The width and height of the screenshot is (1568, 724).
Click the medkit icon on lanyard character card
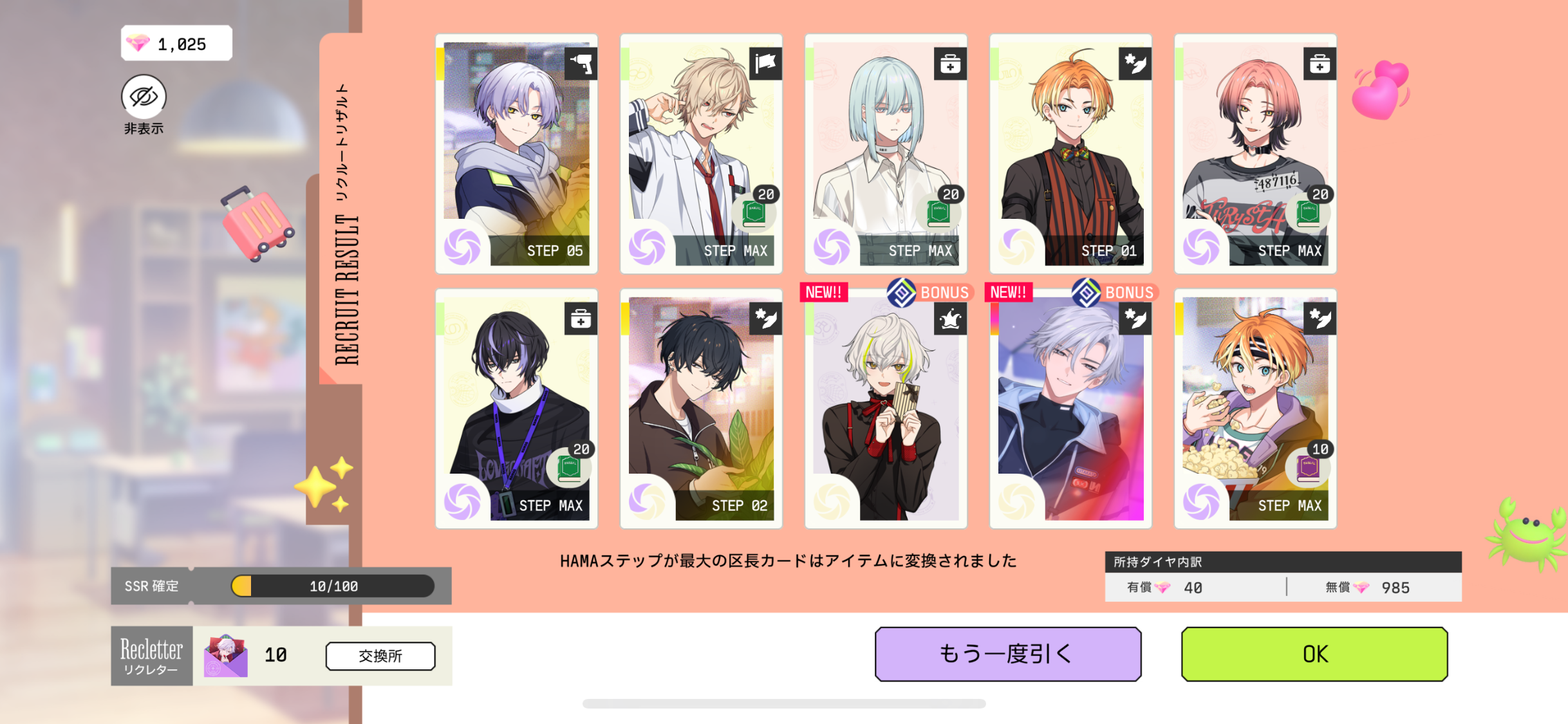[581, 318]
